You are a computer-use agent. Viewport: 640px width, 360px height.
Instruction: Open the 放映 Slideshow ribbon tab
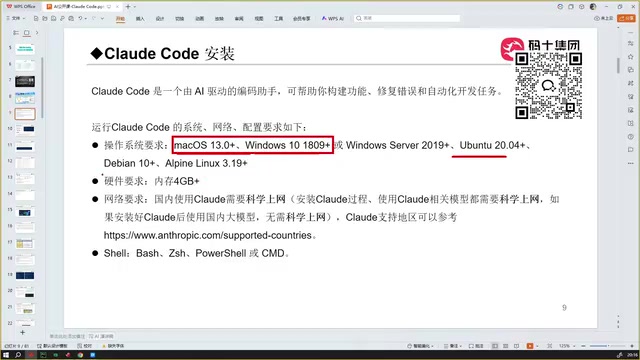point(219,19)
